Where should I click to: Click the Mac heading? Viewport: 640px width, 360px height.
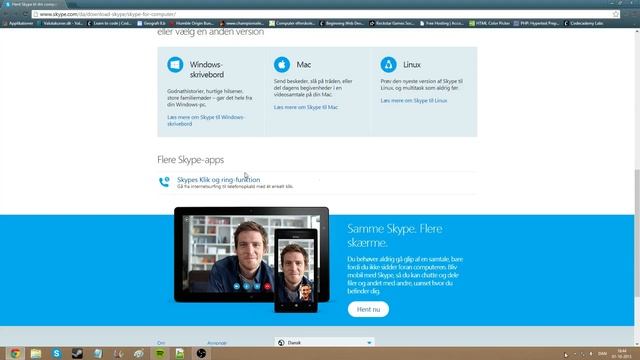point(304,64)
